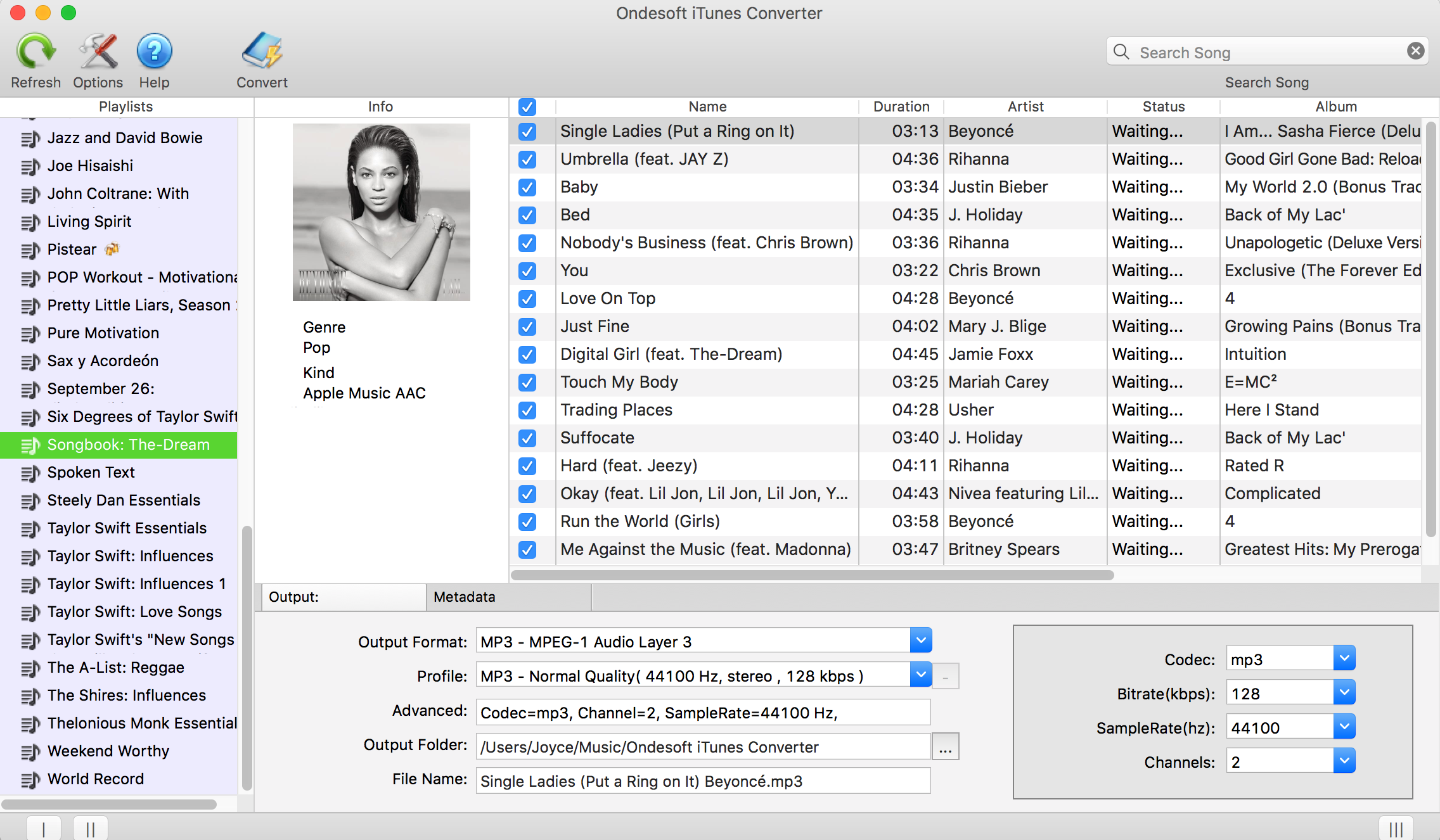Click the Convert icon to start conversion
This screenshot has height=840, width=1440.
tap(261, 48)
